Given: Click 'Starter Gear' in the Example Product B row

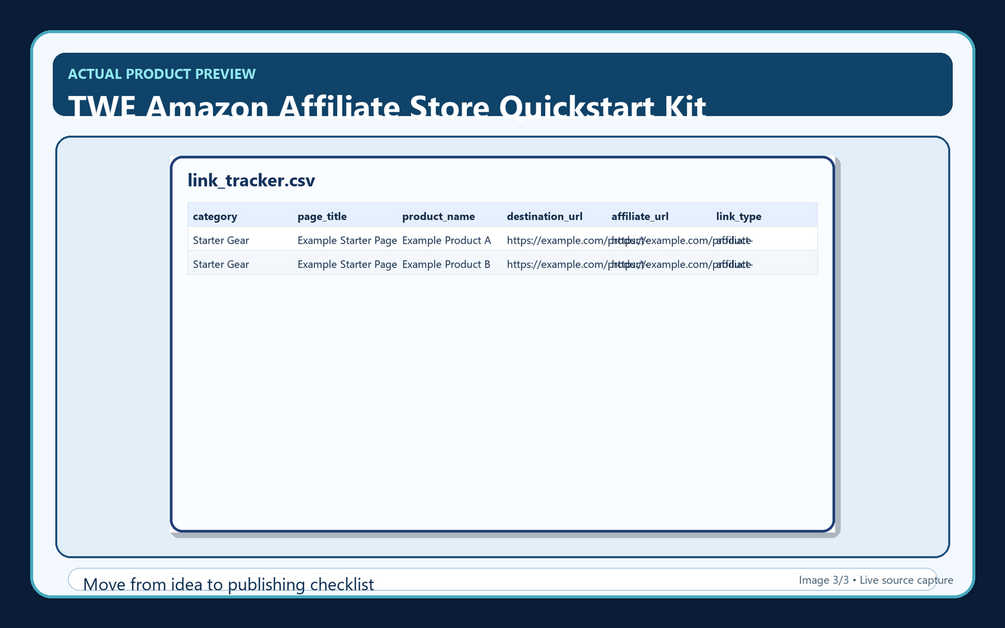Looking at the screenshot, I should [221, 264].
